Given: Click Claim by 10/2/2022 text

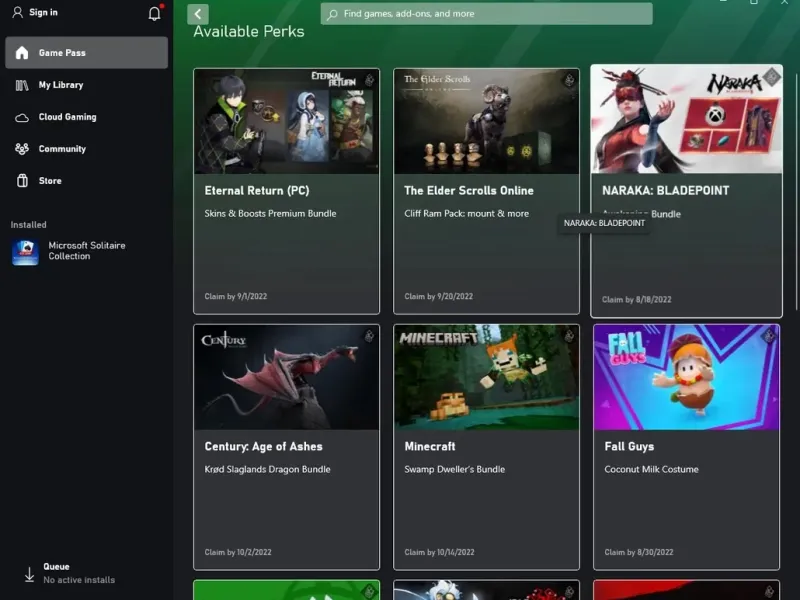Looking at the screenshot, I should pyautogui.click(x=238, y=552).
